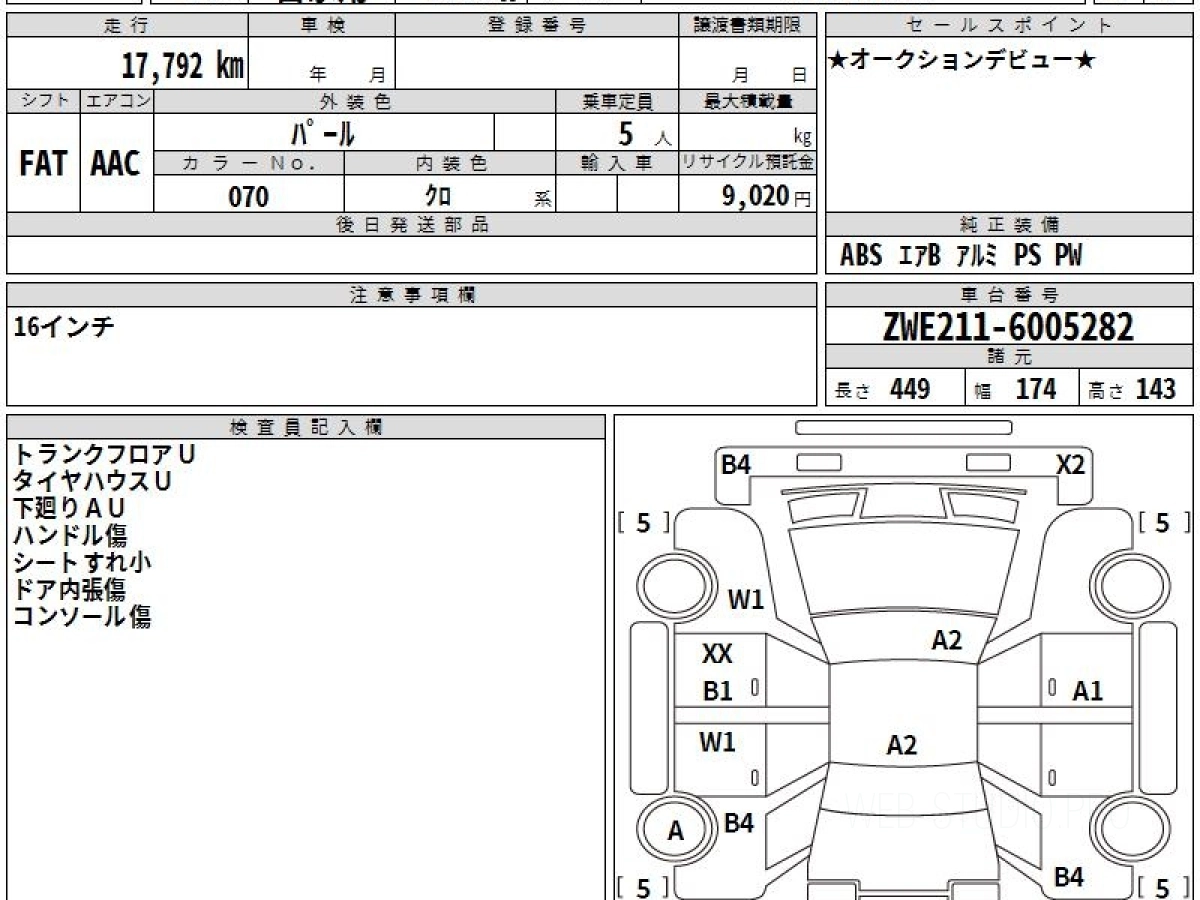Click the 17,792 km mileage value
This screenshot has width=1200, height=900.
tap(182, 66)
